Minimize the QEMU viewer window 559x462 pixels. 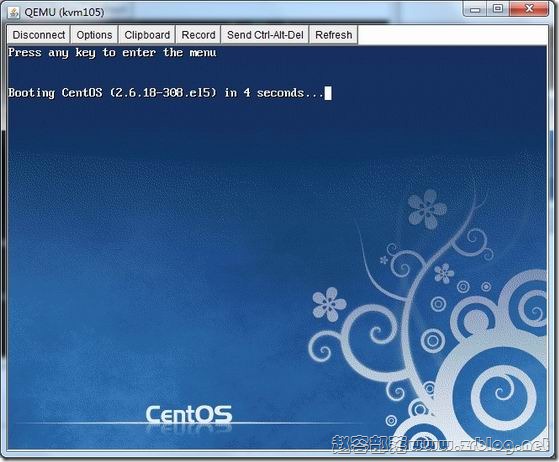(x=475, y=9)
